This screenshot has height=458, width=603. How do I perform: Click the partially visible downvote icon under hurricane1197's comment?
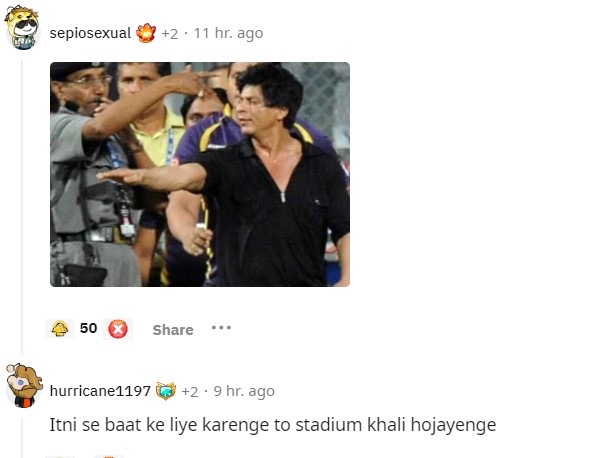click(x=109, y=456)
